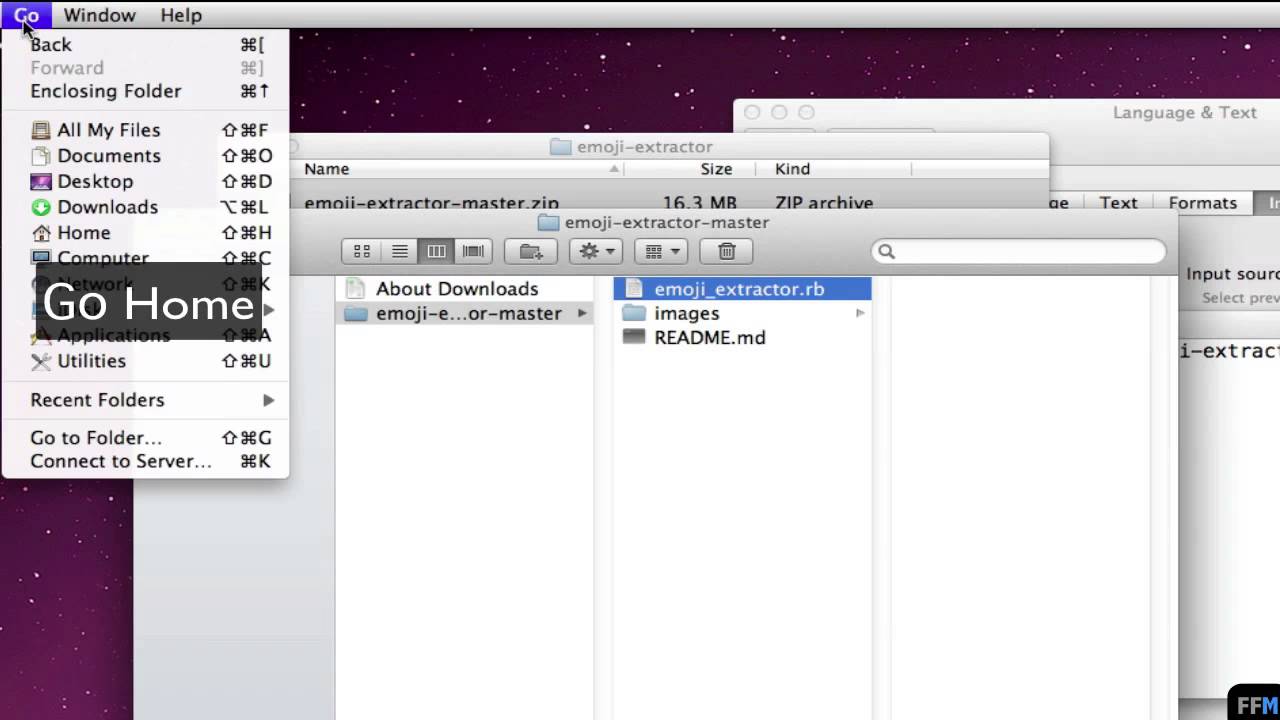Go to Documents from Go menu
This screenshot has width=1280, height=720.
tap(145, 156)
